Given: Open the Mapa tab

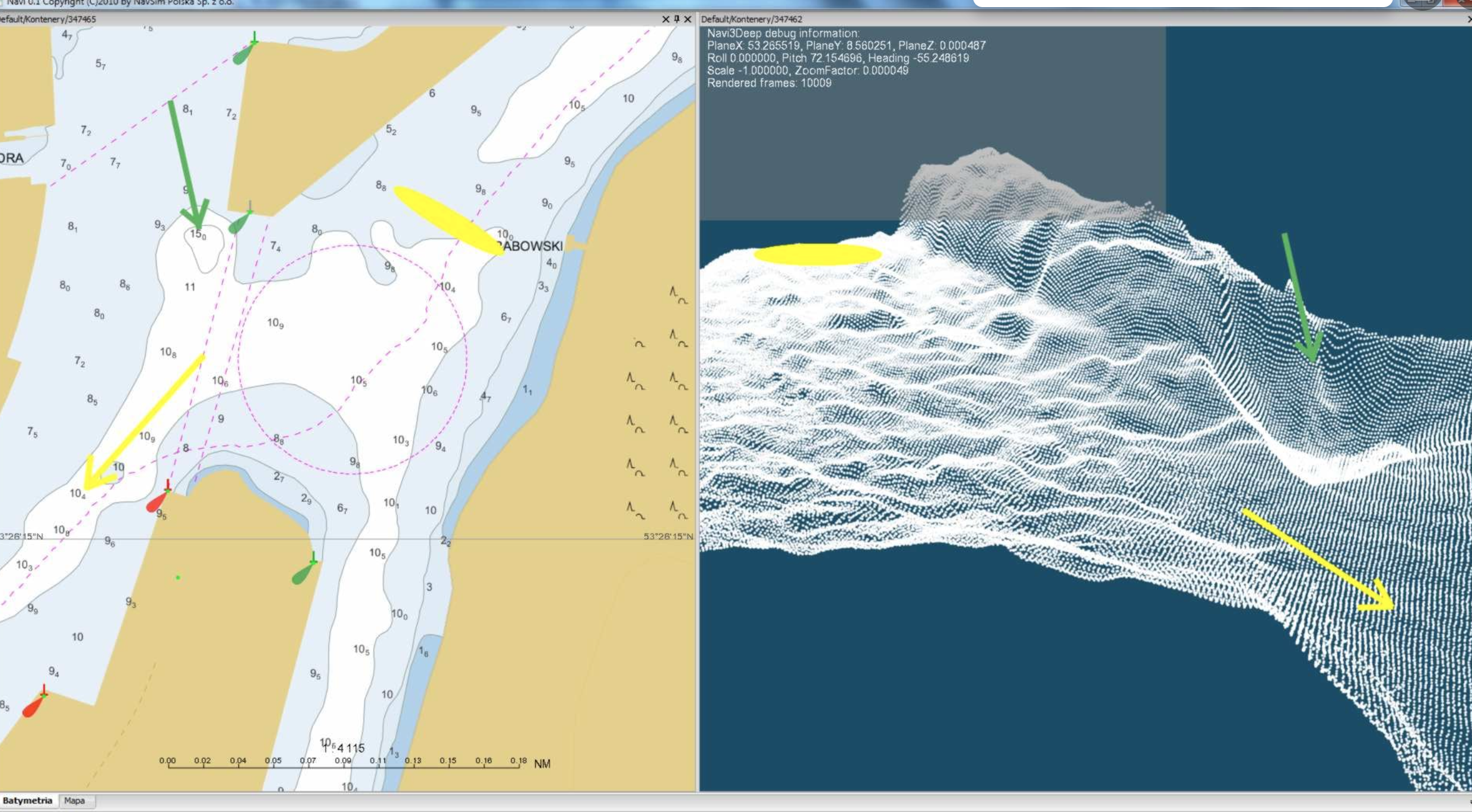Looking at the screenshot, I should (x=75, y=801).
